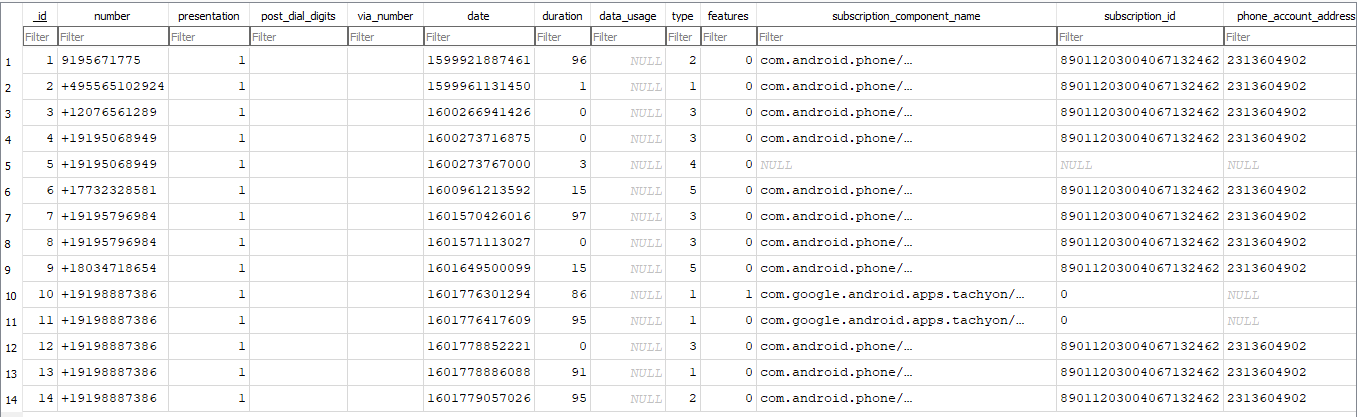Select first com.google.android.apps.tachyon cell
The width and height of the screenshot is (1357, 417).
tap(906, 294)
